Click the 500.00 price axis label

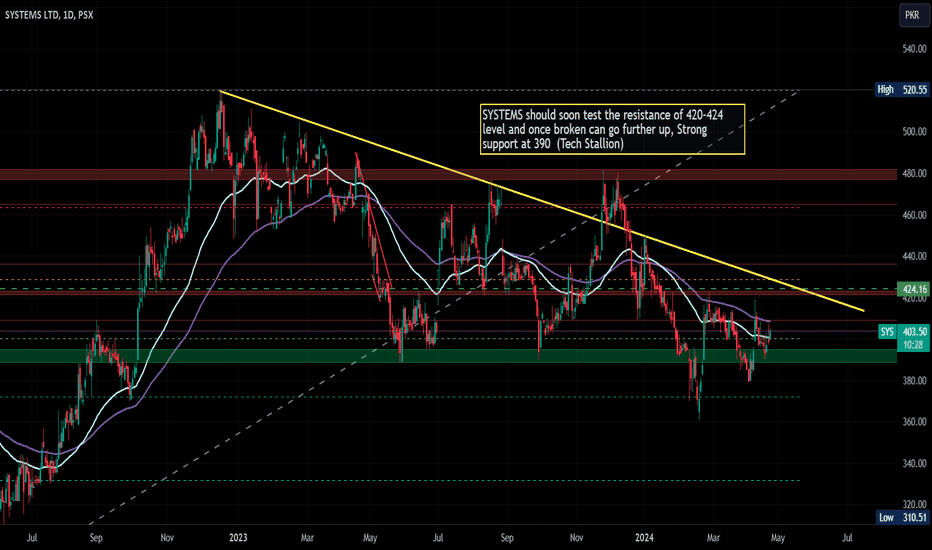(914, 131)
